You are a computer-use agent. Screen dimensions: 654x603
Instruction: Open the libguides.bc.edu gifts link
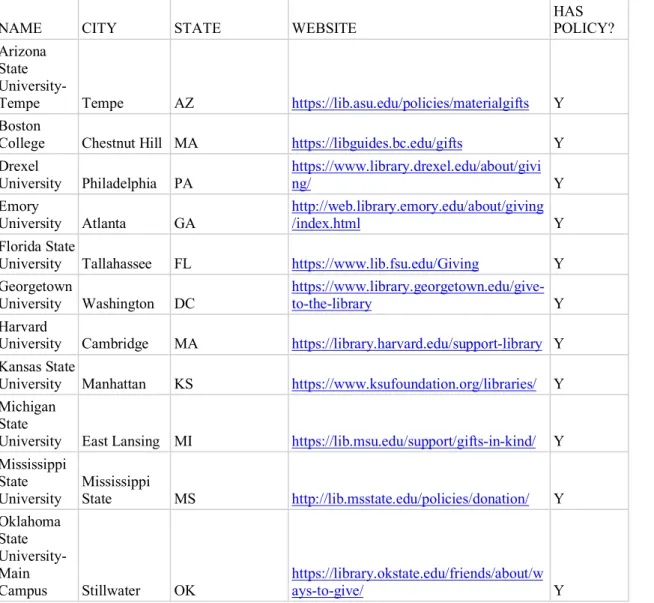pos(377,143)
